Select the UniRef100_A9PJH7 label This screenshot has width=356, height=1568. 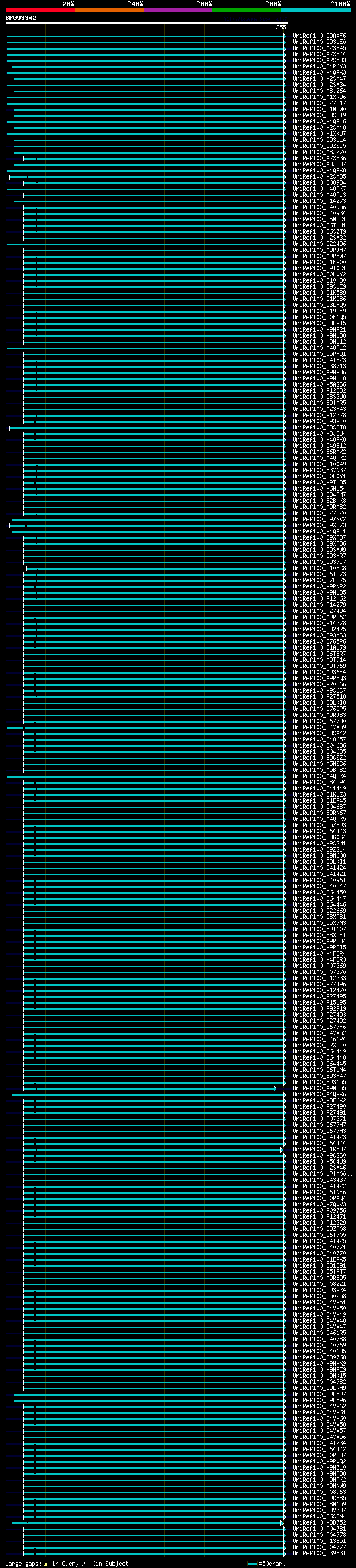click(x=319, y=250)
